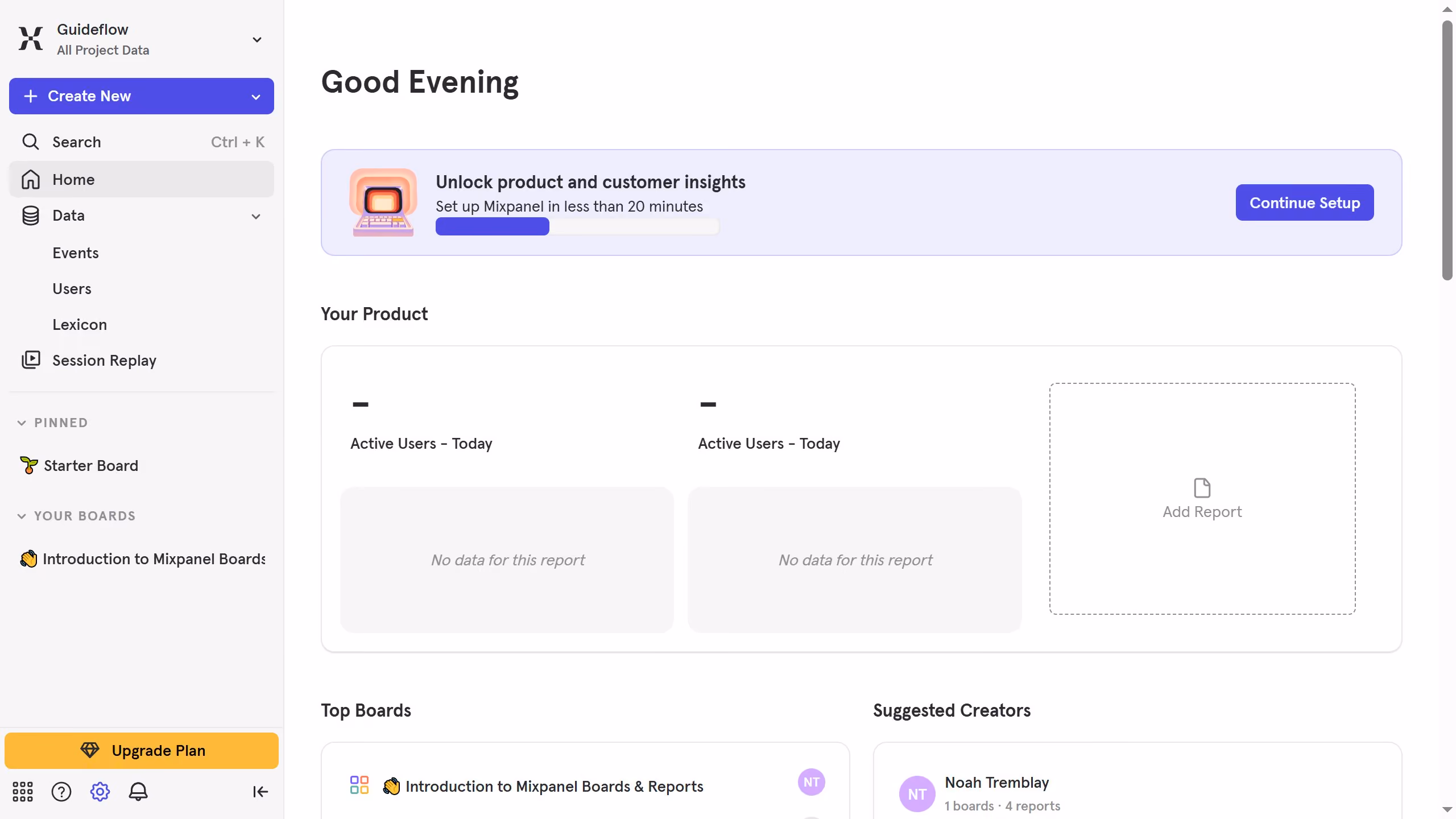Click the 'Good Evening' greeting

(x=420, y=82)
